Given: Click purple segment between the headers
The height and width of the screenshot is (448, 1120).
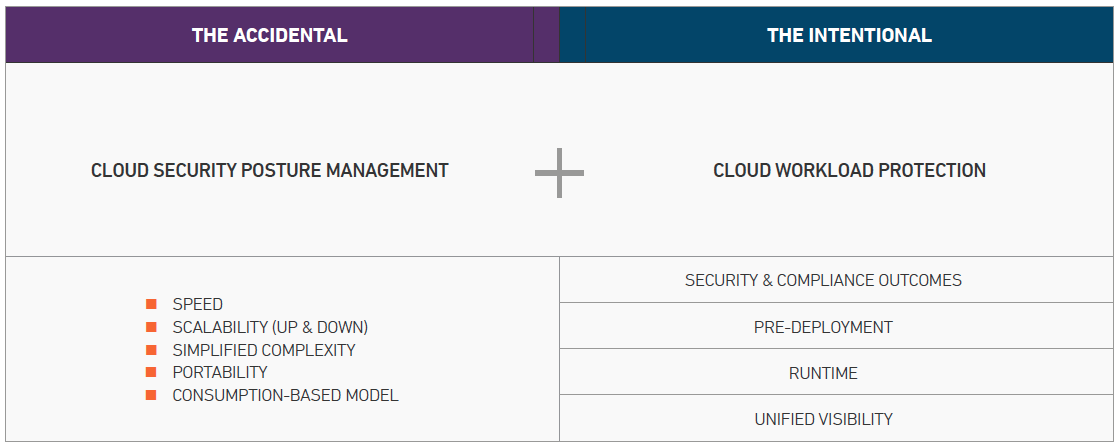Looking at the screenshot, I should click(x=546, y=35).
